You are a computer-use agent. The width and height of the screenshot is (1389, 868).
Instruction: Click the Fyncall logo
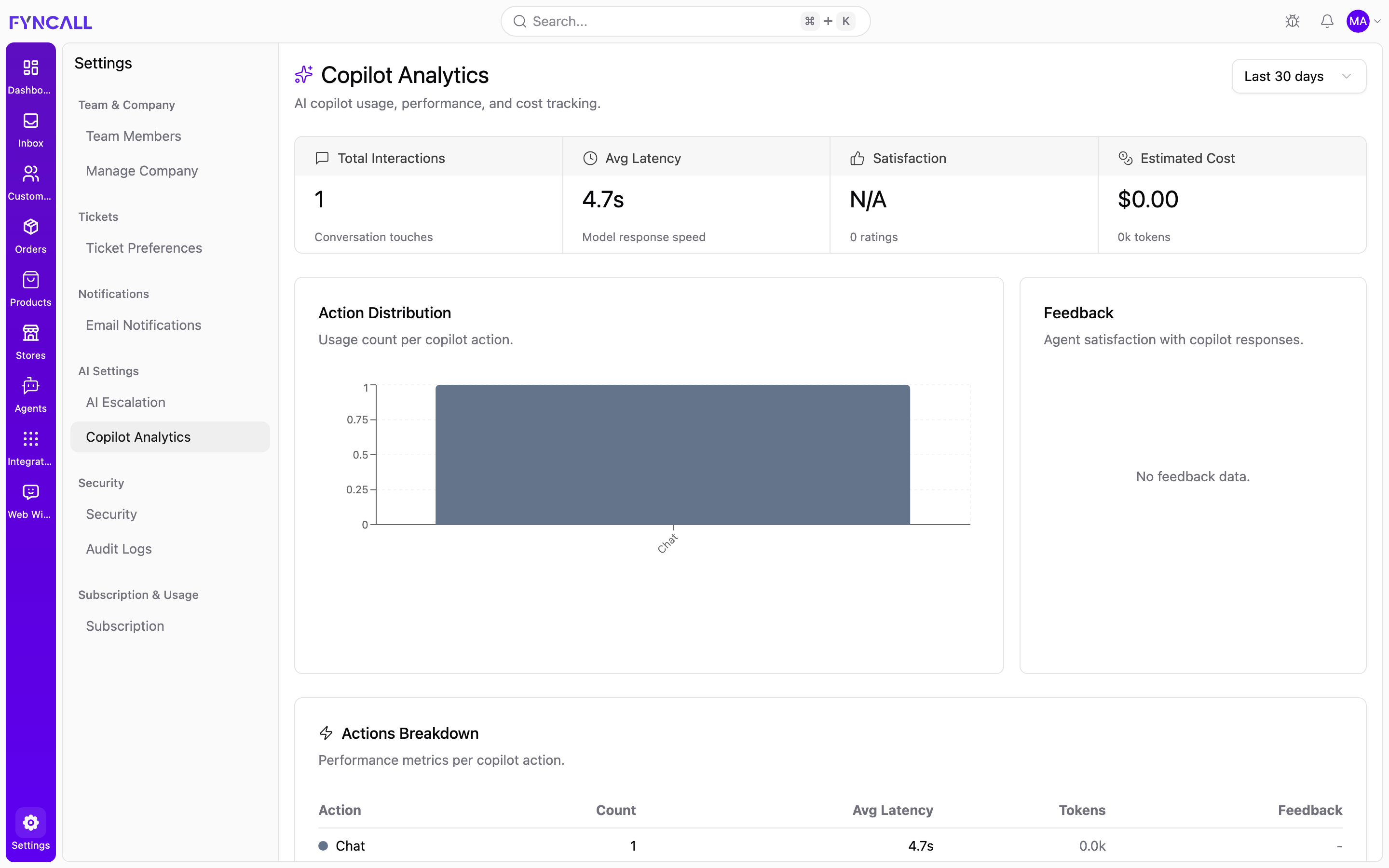tap(51, 22)
